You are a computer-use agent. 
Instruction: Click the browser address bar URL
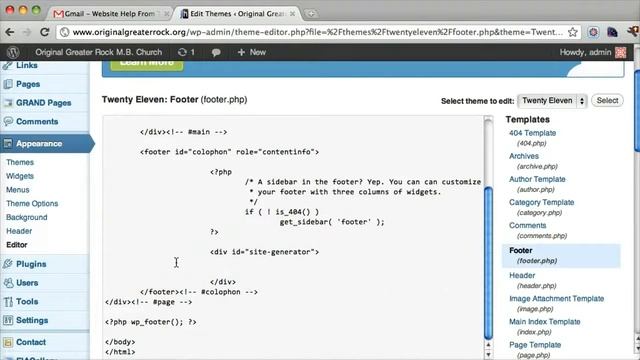(318, 32)
